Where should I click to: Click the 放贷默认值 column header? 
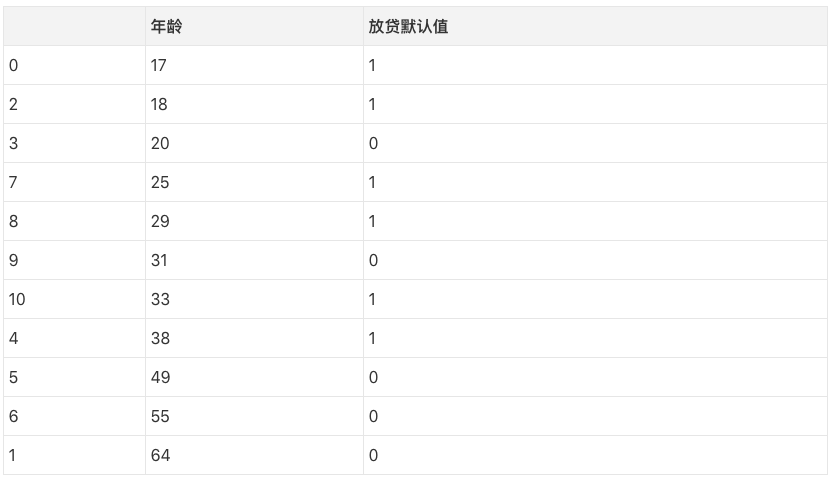point(408,27)
